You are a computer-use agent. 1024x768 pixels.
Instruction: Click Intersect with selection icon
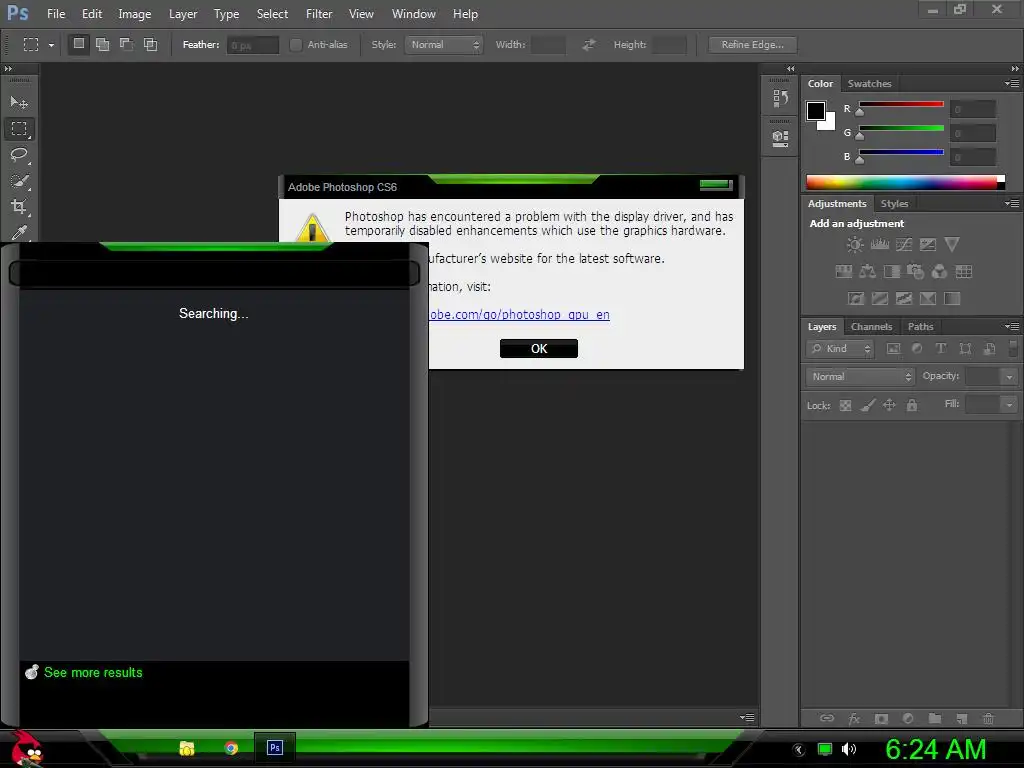pos(150,44)
